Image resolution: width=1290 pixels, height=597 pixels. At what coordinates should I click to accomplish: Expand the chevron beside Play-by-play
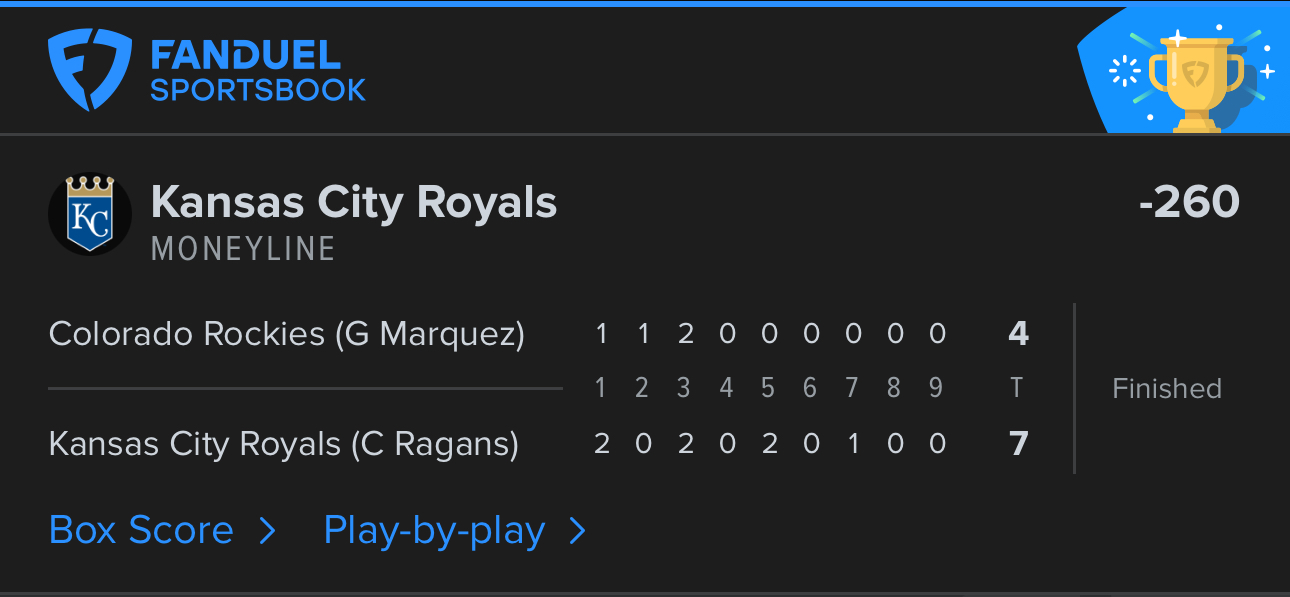click(x=577, y=531)
